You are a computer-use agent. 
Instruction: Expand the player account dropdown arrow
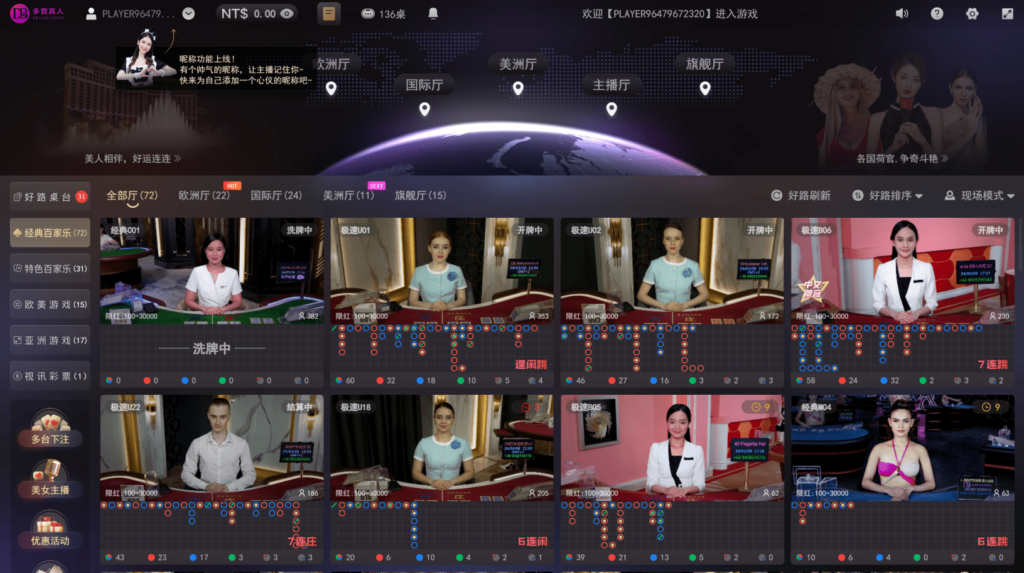pyautogui.click(x=189, y=14)
